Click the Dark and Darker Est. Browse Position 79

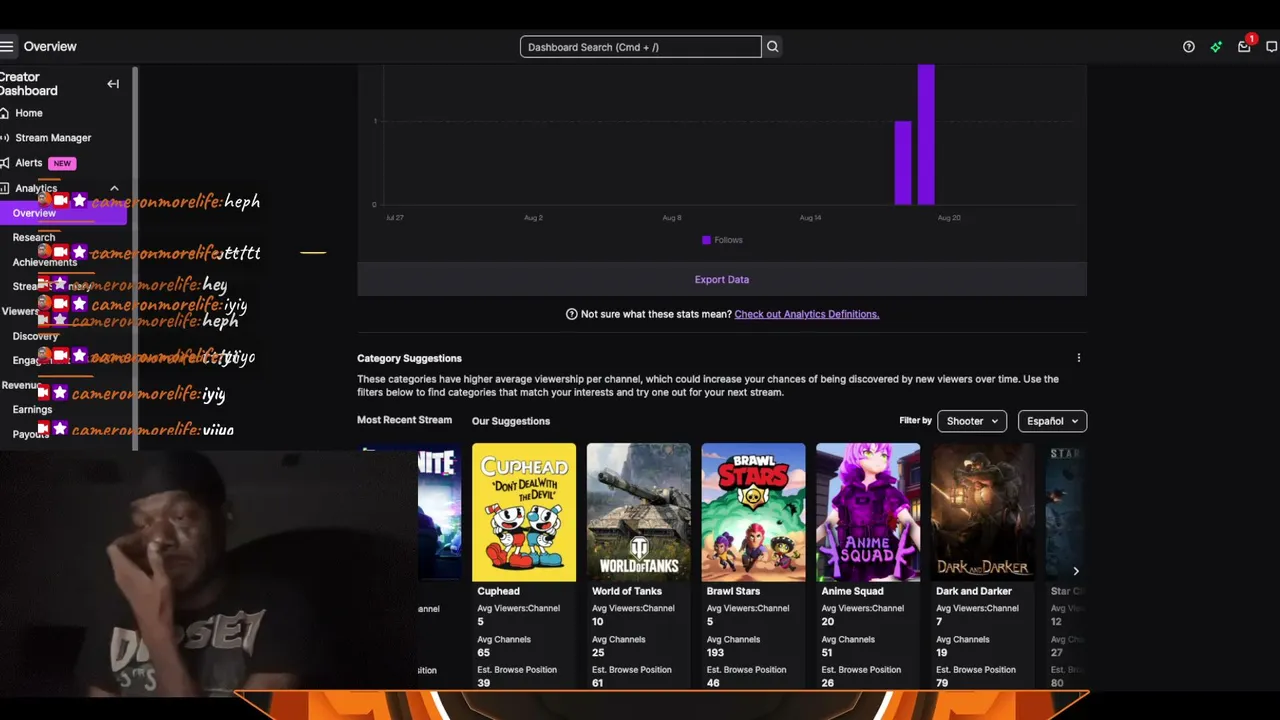(942, 683)
